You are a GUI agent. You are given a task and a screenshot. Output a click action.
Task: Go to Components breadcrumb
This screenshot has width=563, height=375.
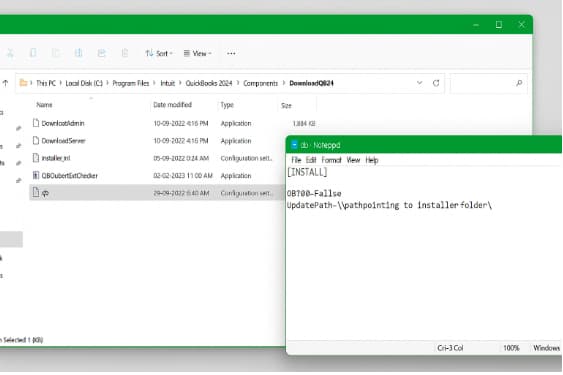261,83
